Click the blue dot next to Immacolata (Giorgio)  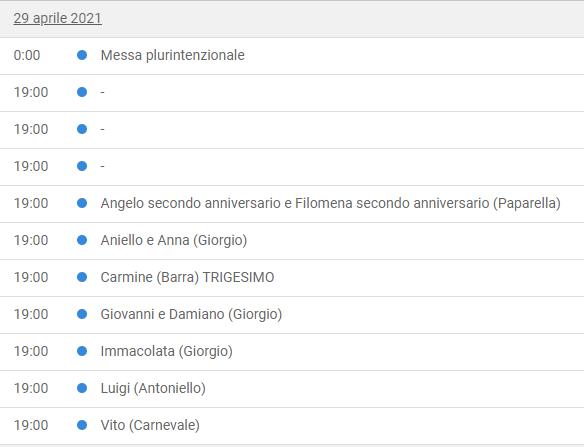[x=82, y=351]
